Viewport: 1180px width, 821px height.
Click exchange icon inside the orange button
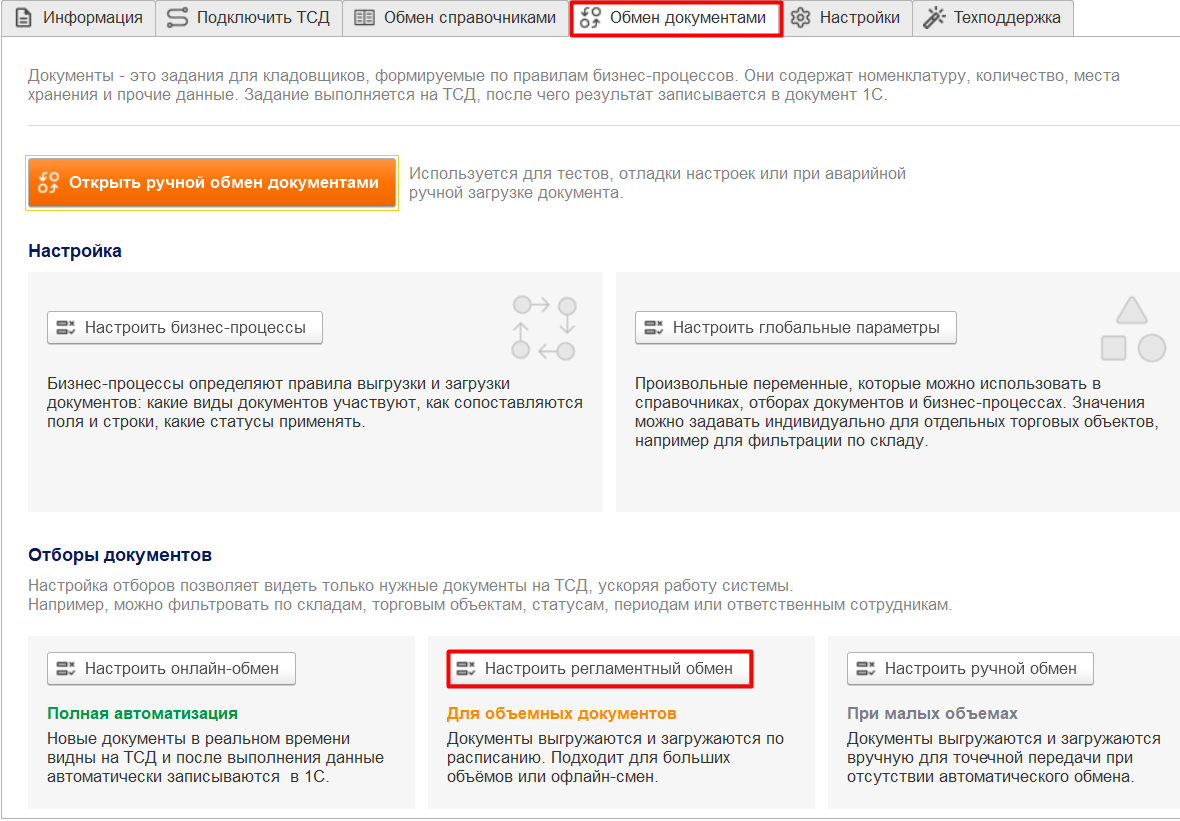point(48,183)
